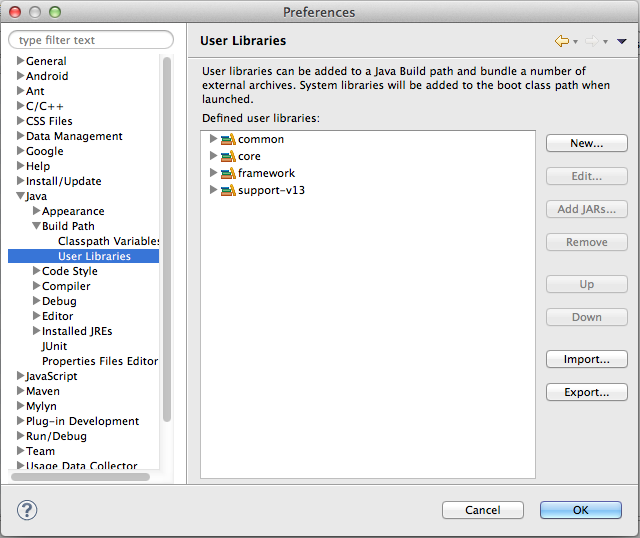Select the Ant preferences item

[35, 91]
